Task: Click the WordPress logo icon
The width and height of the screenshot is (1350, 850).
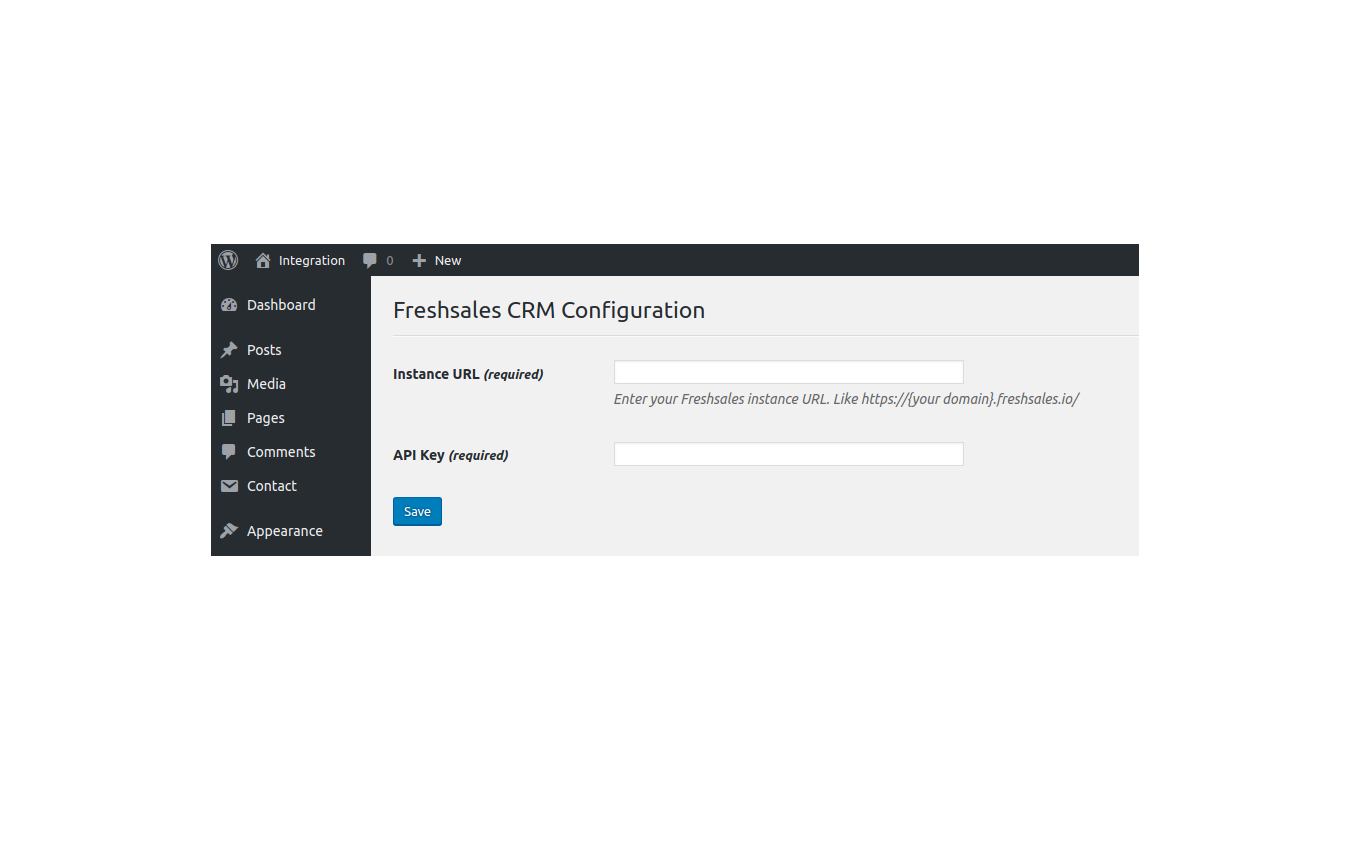Action: pyautogui.click(x=228, y=260)
